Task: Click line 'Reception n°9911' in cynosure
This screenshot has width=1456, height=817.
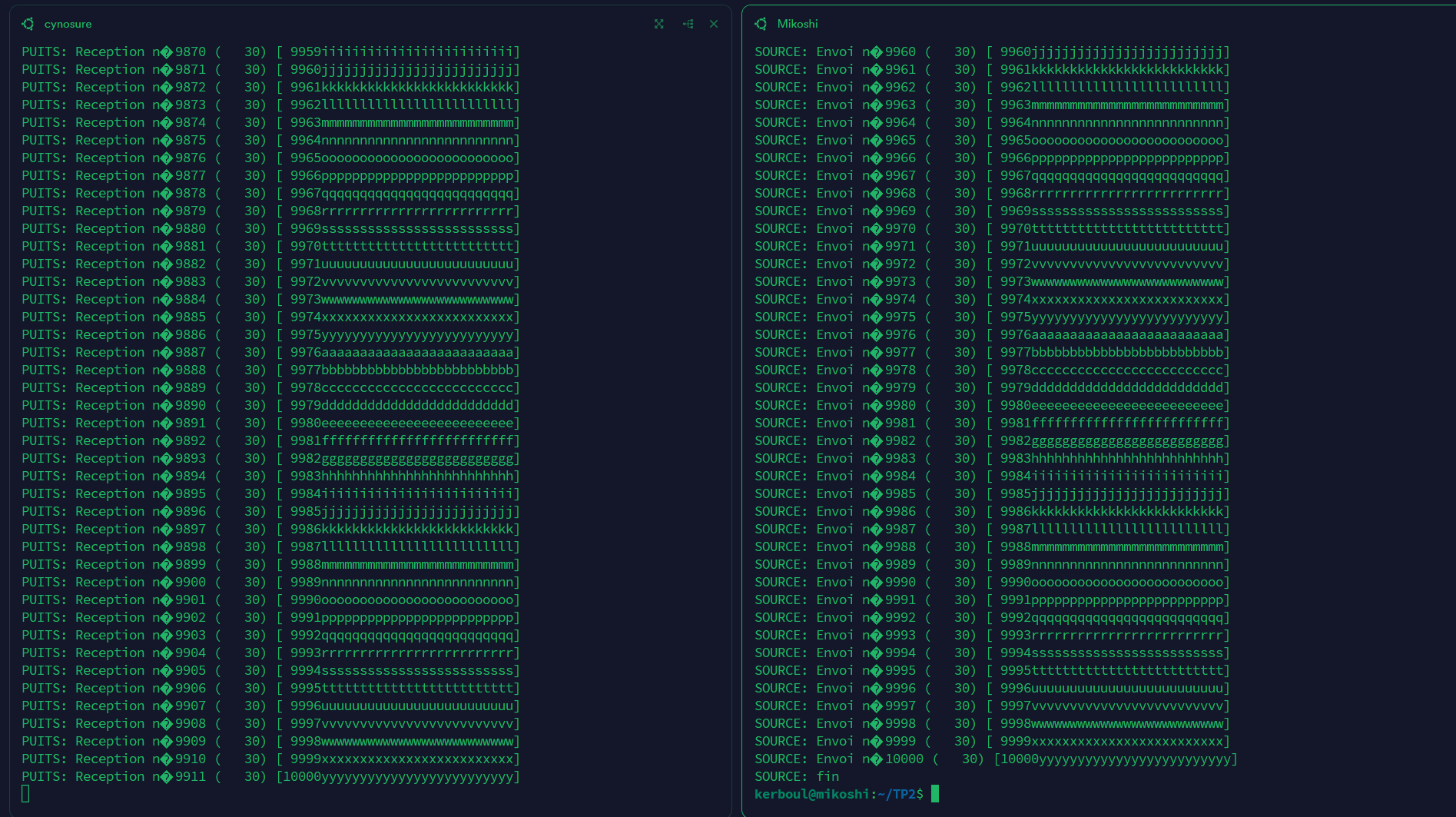Action: pos(271,776)
